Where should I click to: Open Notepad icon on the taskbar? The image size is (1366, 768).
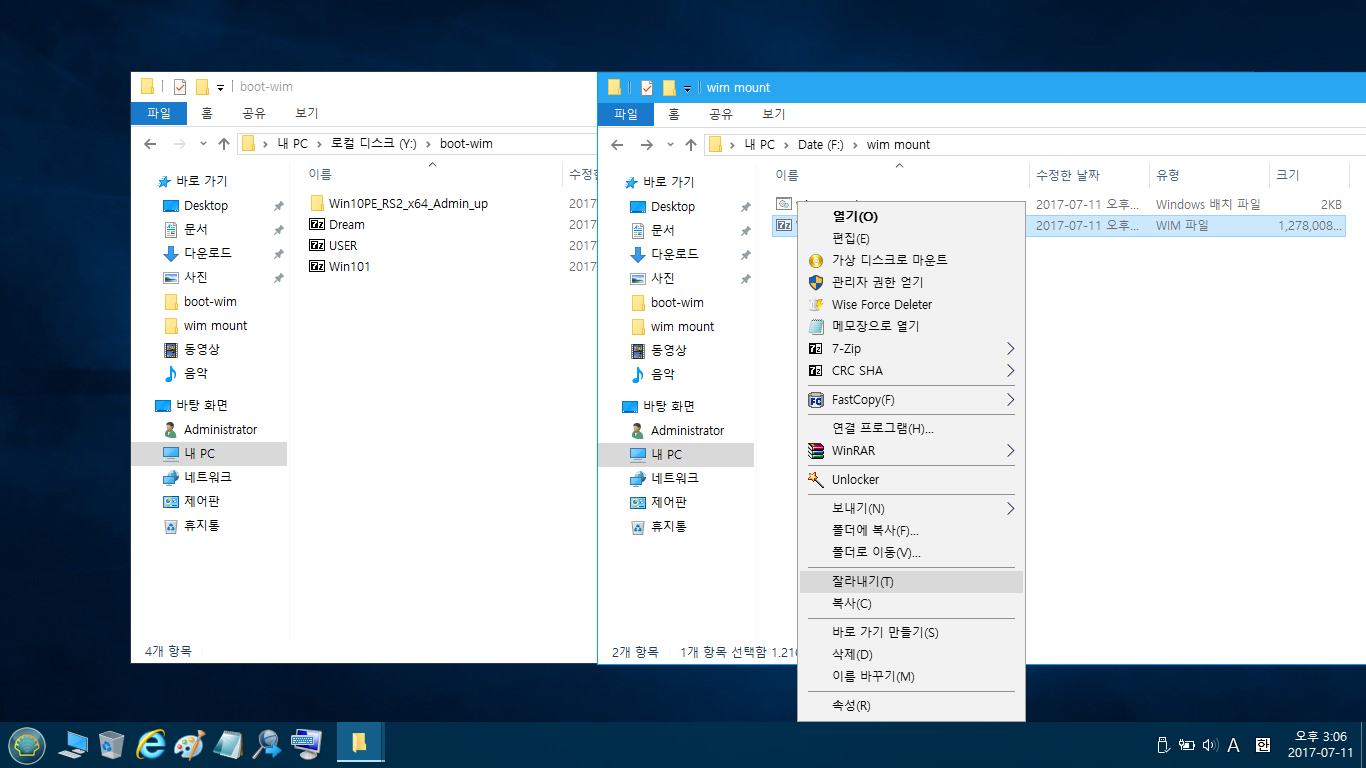coord(228,744)
